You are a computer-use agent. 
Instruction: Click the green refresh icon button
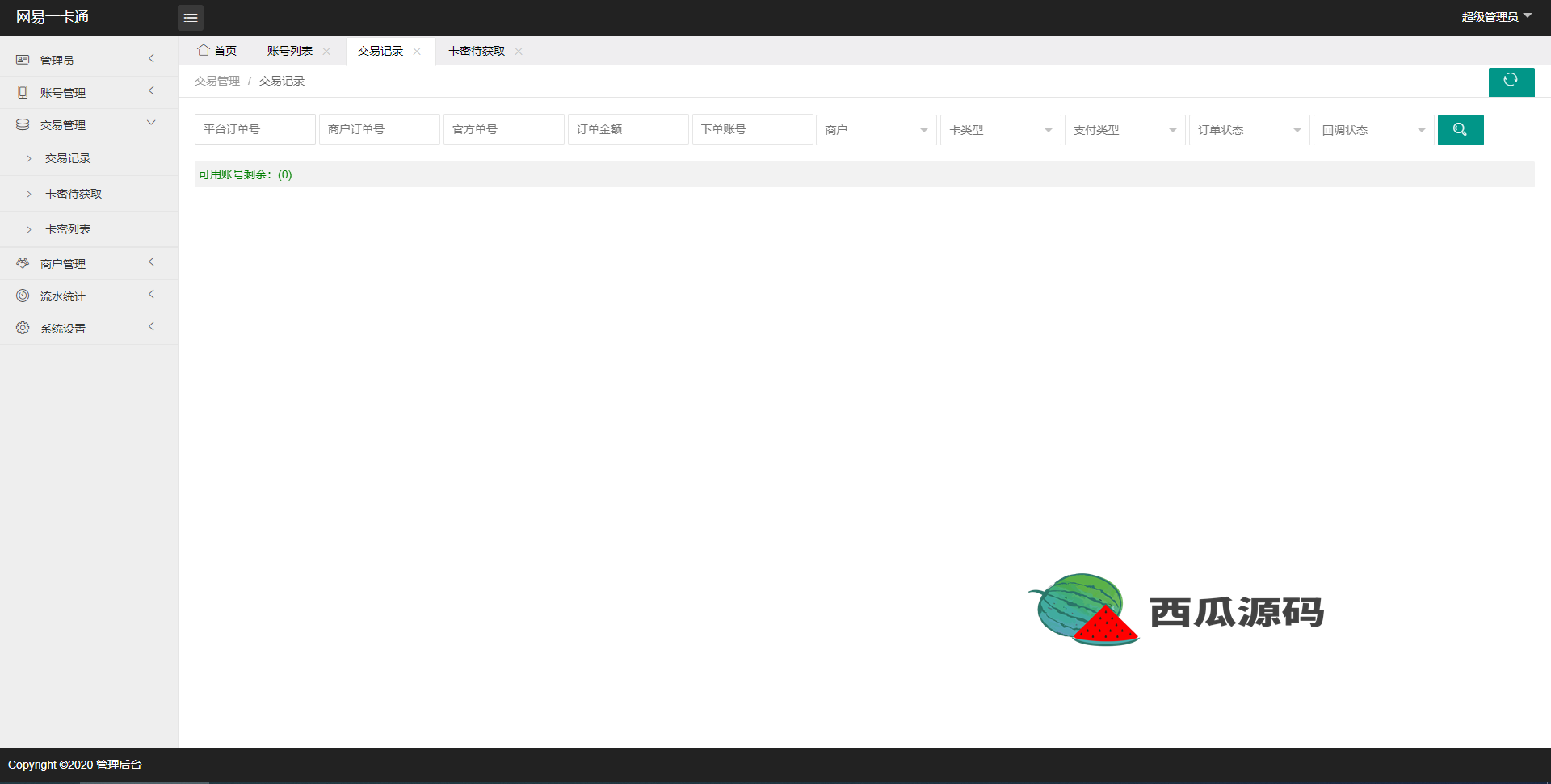[x=1511, y=81]
